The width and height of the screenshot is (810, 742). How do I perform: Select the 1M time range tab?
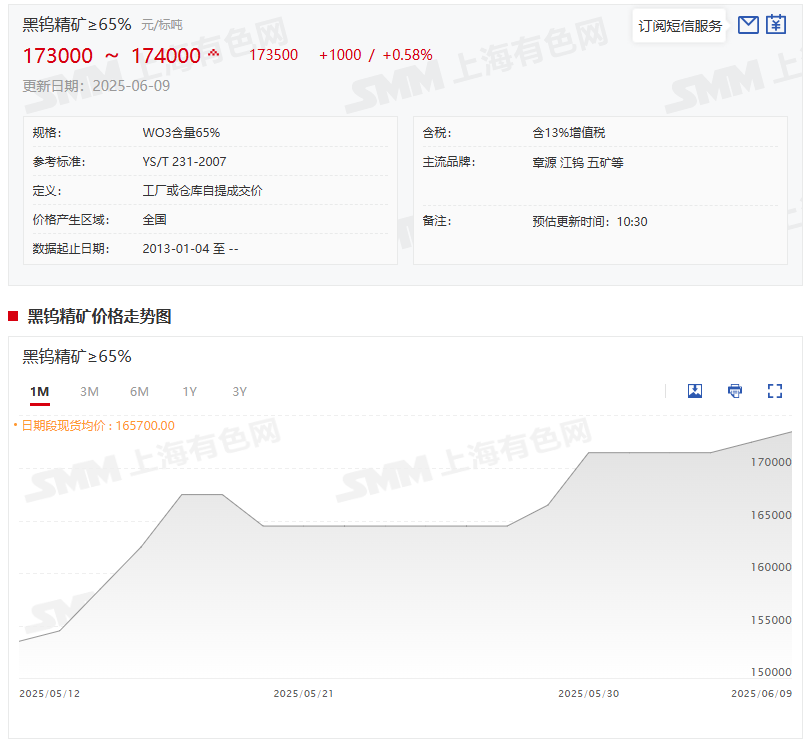tap(40, 392)
